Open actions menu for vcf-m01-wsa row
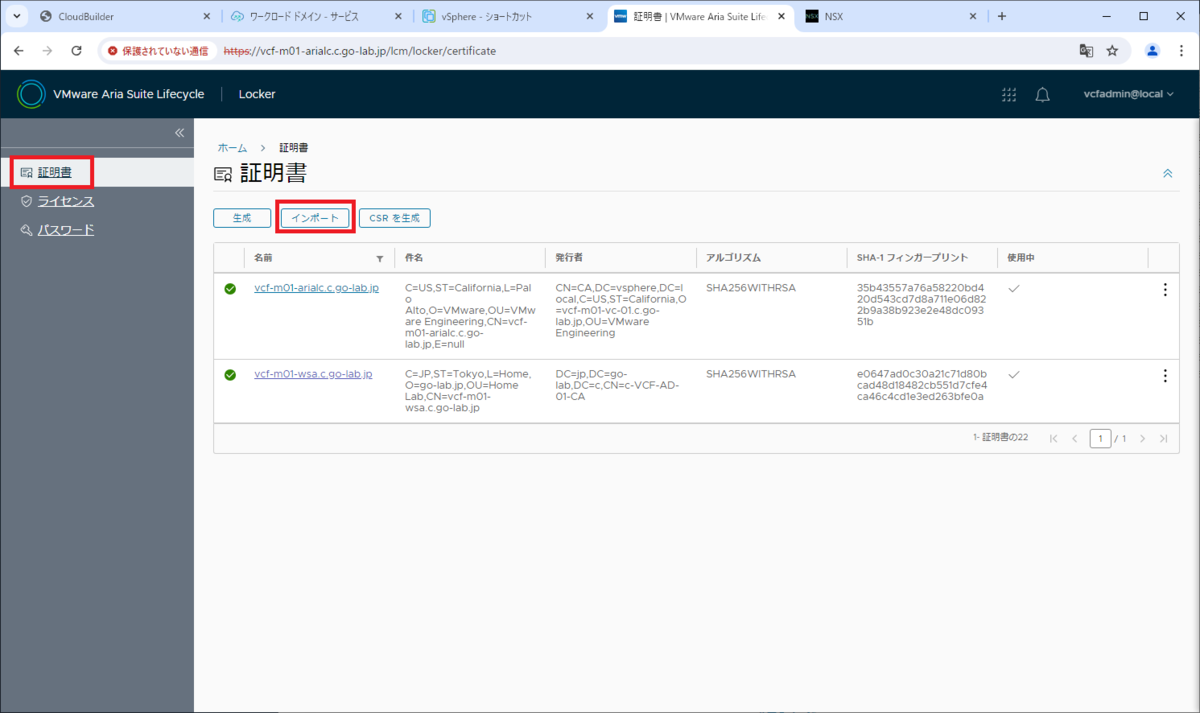 pos(1164,376)
